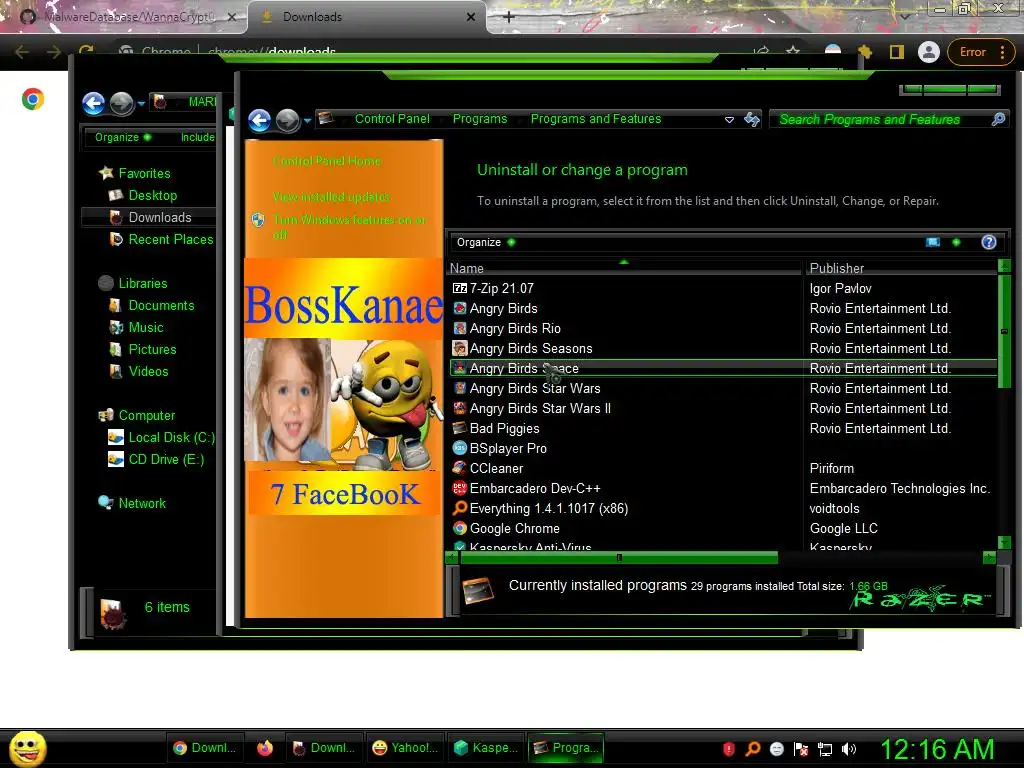This screenshot has height=768, width=1024.
Task: Open Yahoo! taskbar item
Action: coord(405,748)
